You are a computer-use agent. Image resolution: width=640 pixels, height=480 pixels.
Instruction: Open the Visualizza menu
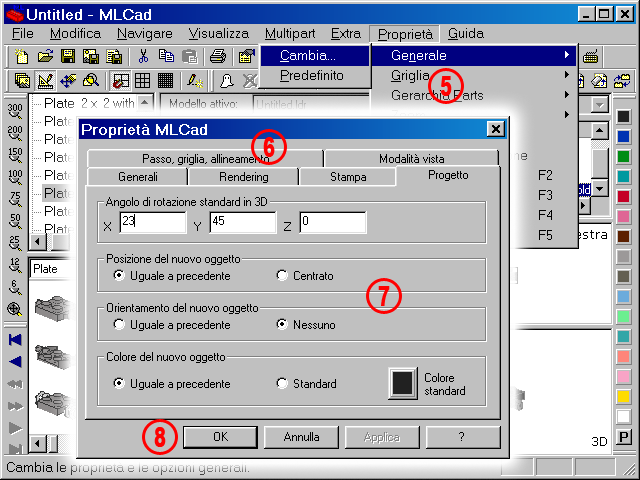(219, 33)
